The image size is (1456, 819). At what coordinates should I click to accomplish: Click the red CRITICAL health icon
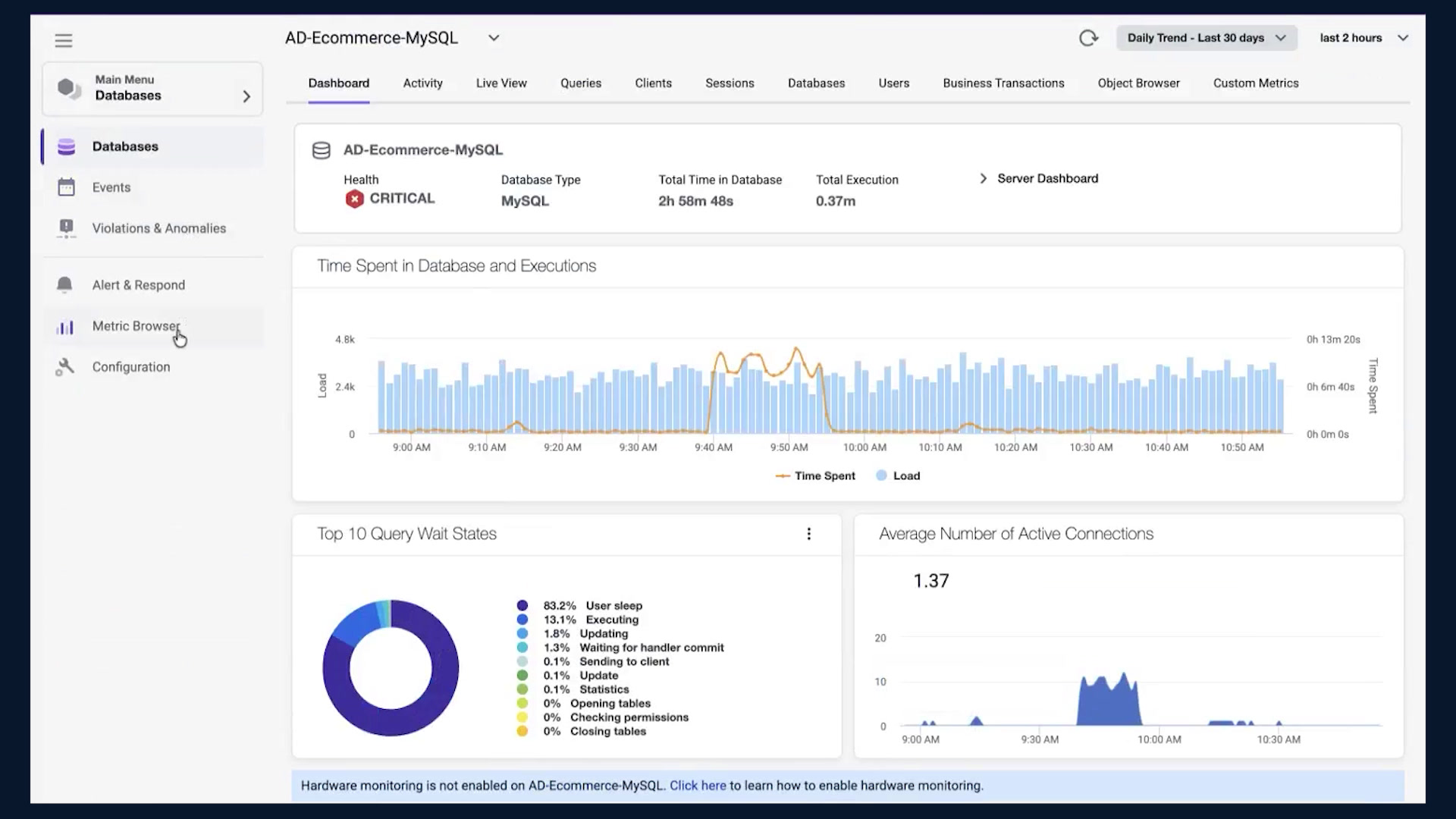click(x=354, y=199)
